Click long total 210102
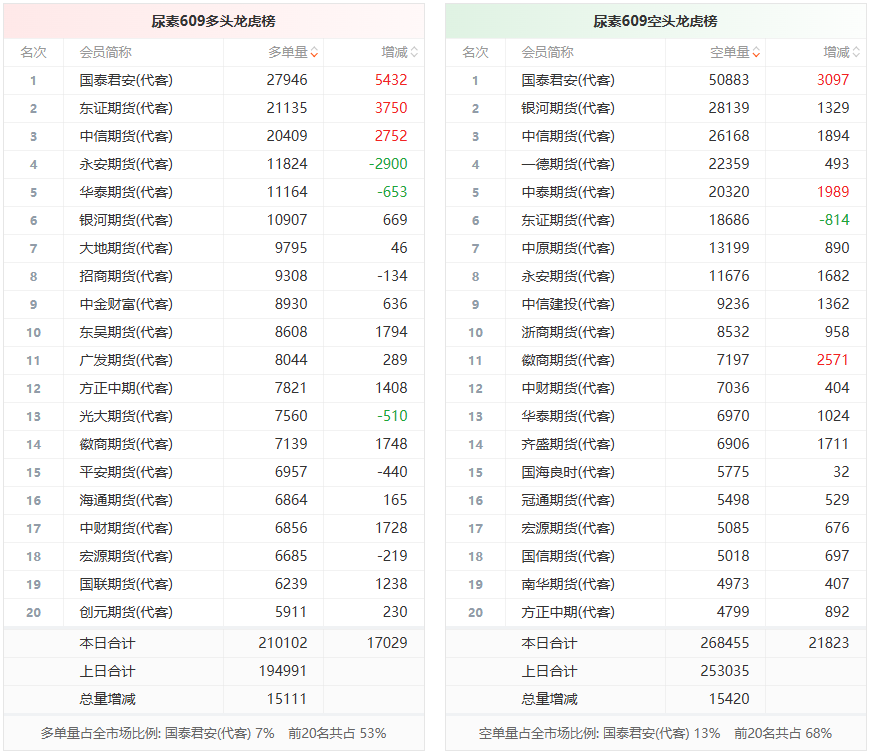Viewport: 869px width, 755px height. tap(283, 643)
